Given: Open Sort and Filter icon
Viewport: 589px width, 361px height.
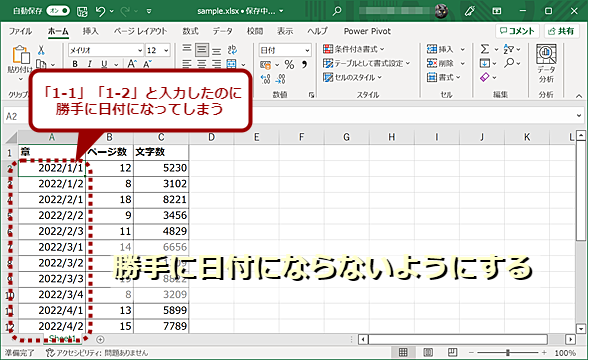Looking at the screenshot, I should tap(509, 49).
